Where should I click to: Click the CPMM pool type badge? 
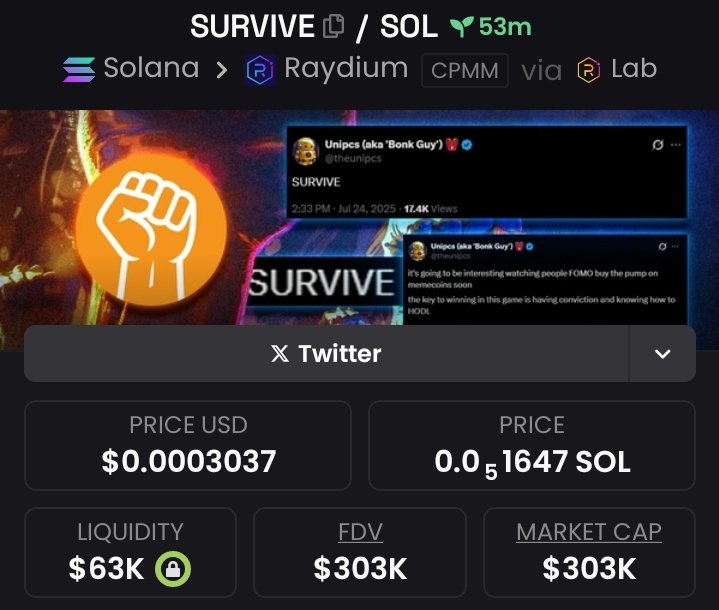pyautogui.click(x=465, y=70)
